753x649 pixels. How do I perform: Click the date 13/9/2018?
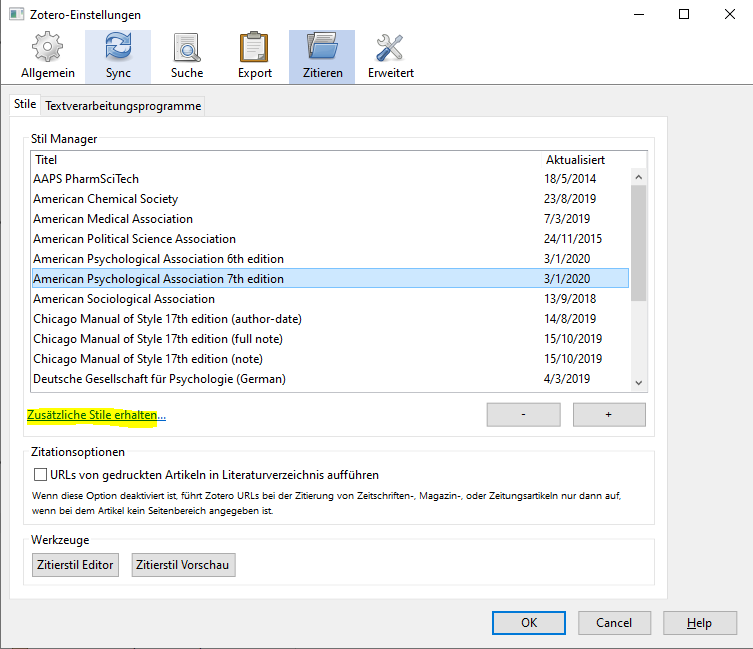(x=570, y=299)
